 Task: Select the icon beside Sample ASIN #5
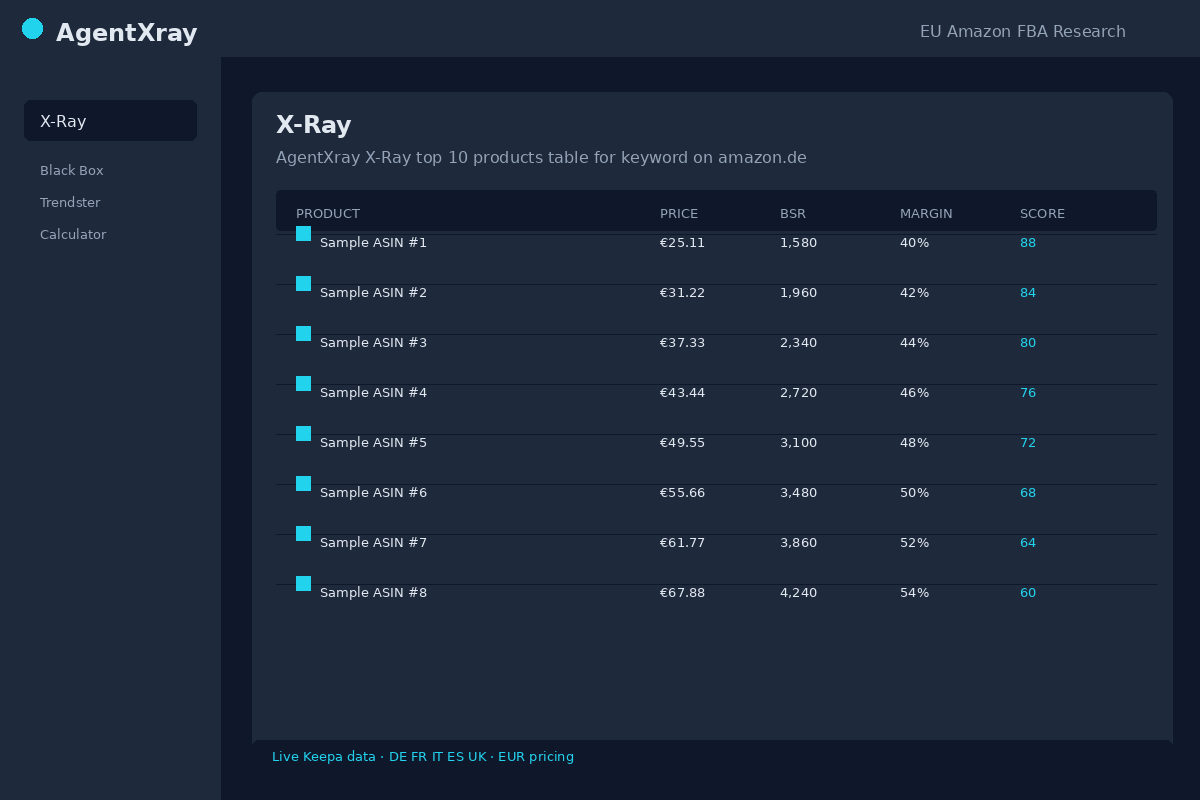tap(303, 434)
